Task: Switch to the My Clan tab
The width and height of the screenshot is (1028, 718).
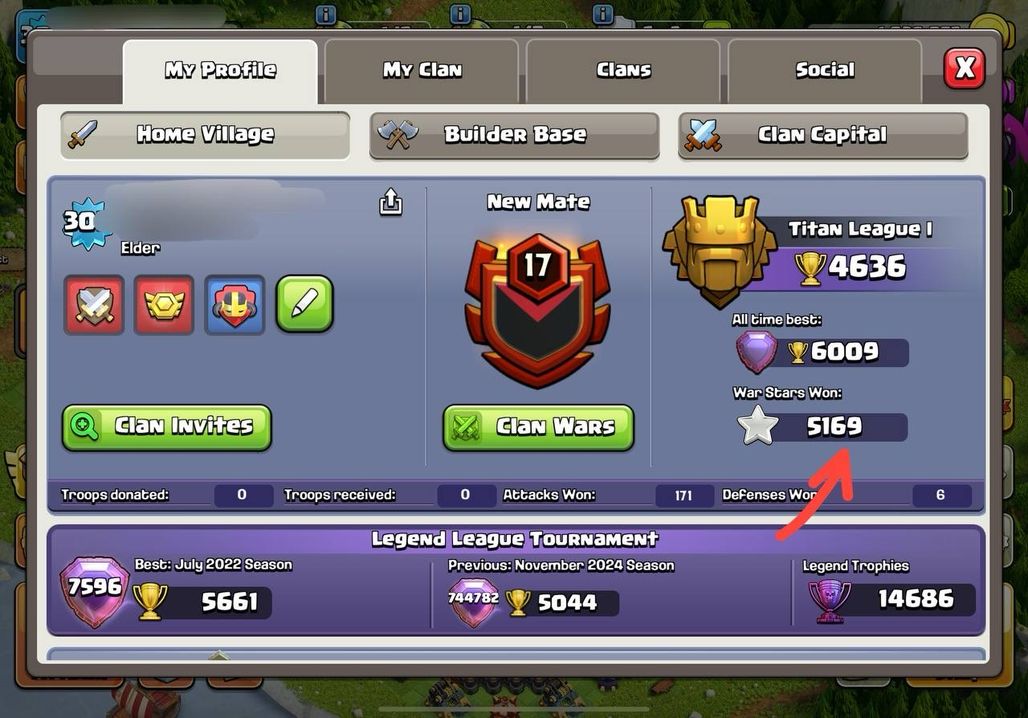Action: point(422,70)
